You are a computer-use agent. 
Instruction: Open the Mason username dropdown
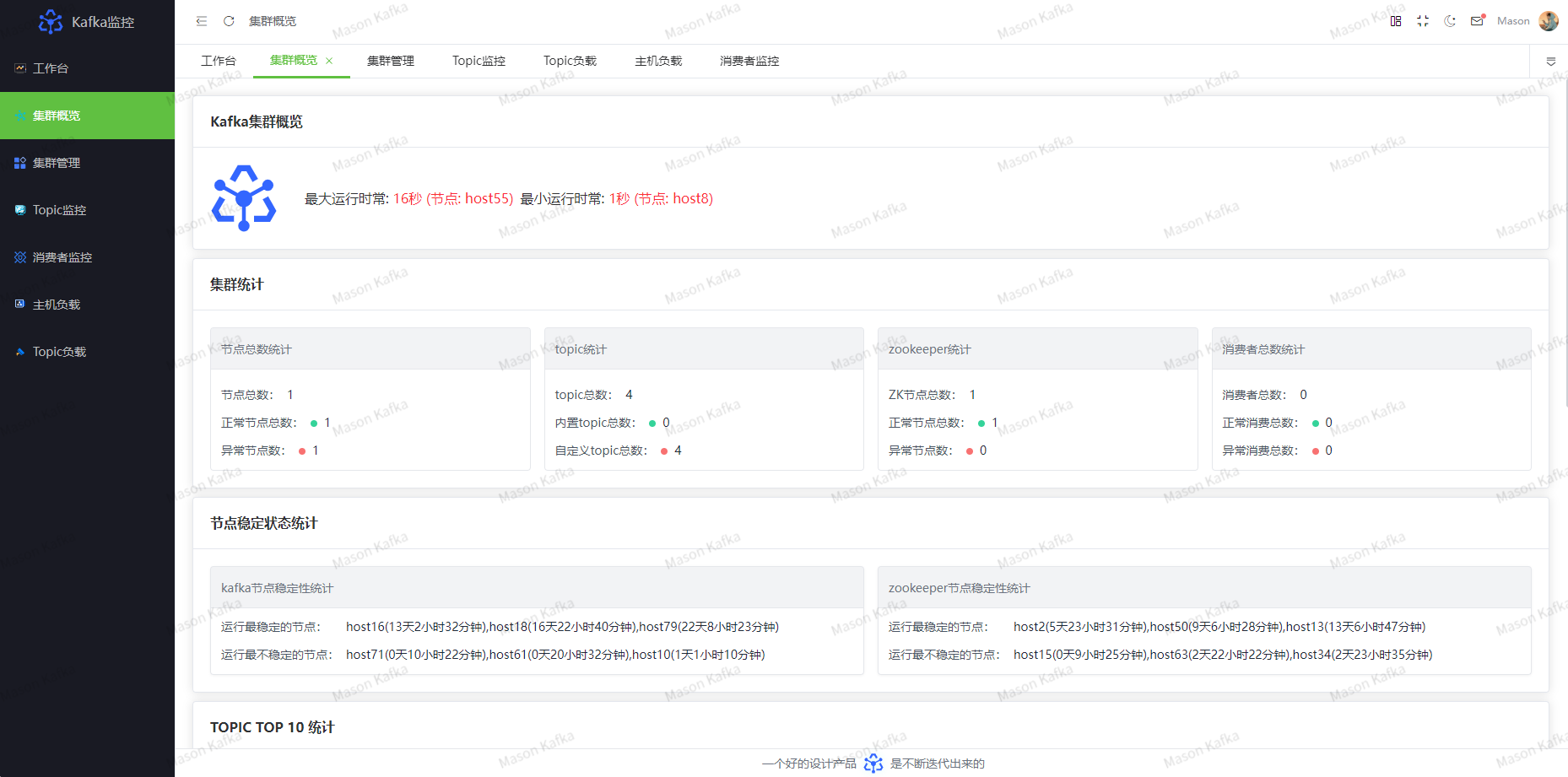point(1512,21)
